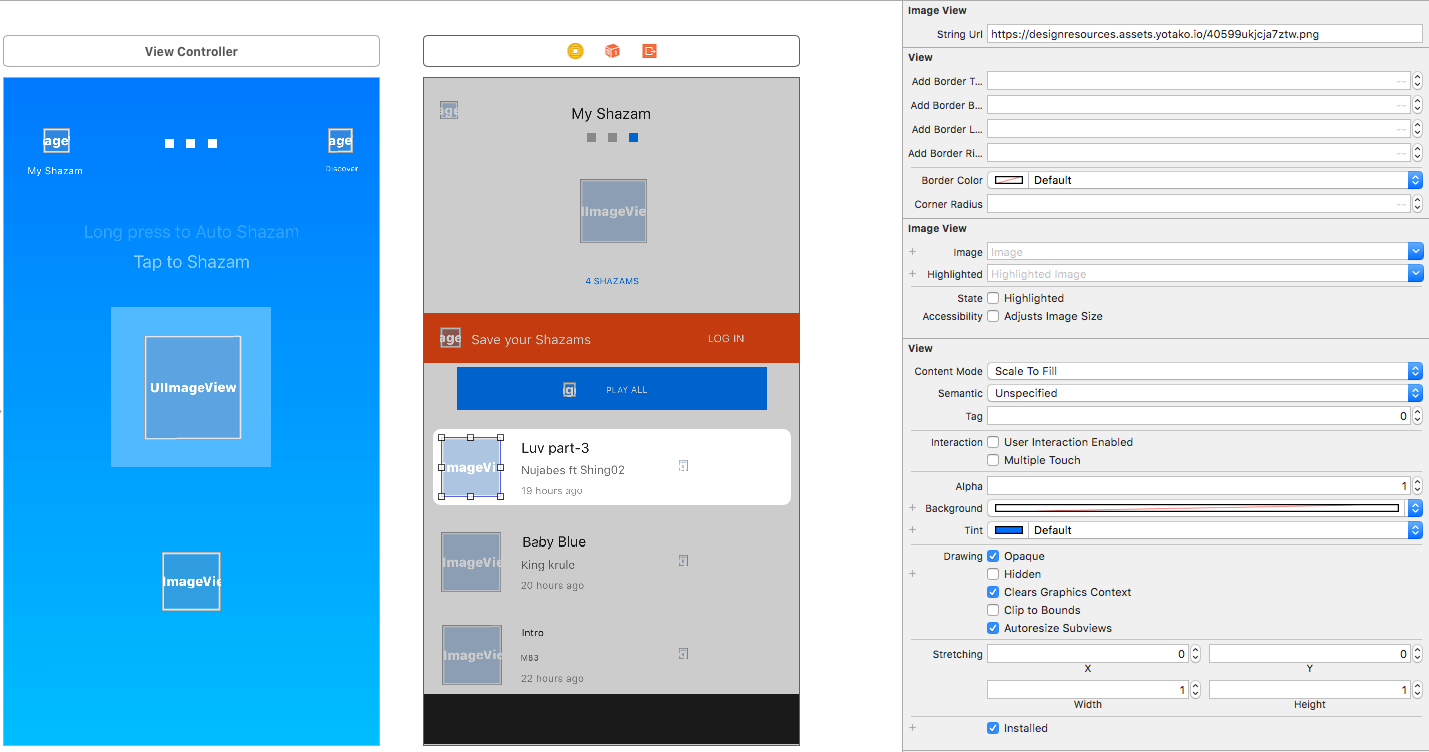
Task: Click Long press to Auto Shazam label
Action: [x=191, y=232]
